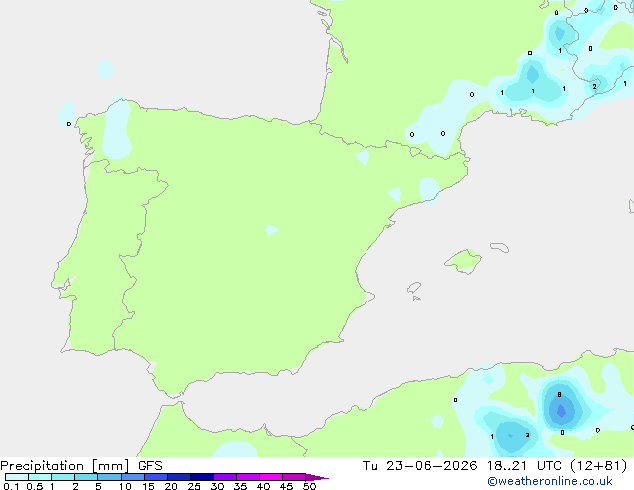
Task: Click the '8' precipitation value over Algeria
Action: (559, 395)
